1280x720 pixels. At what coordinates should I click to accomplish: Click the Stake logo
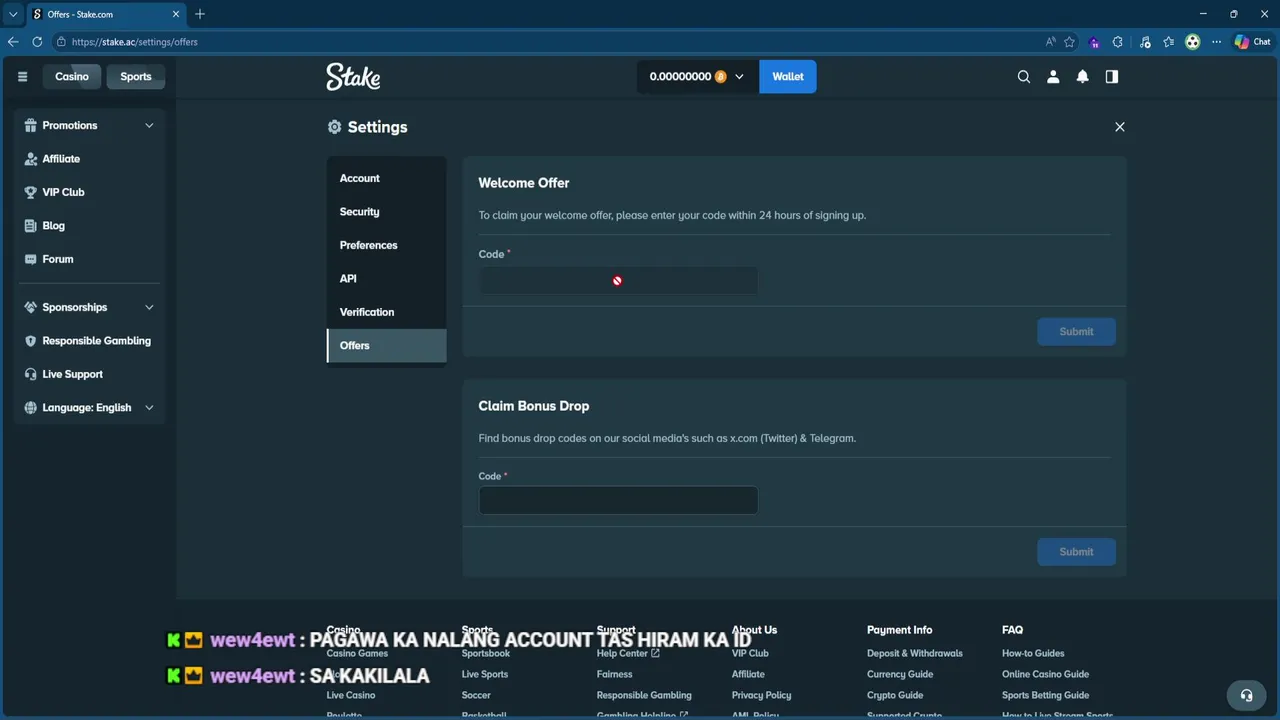353,77
